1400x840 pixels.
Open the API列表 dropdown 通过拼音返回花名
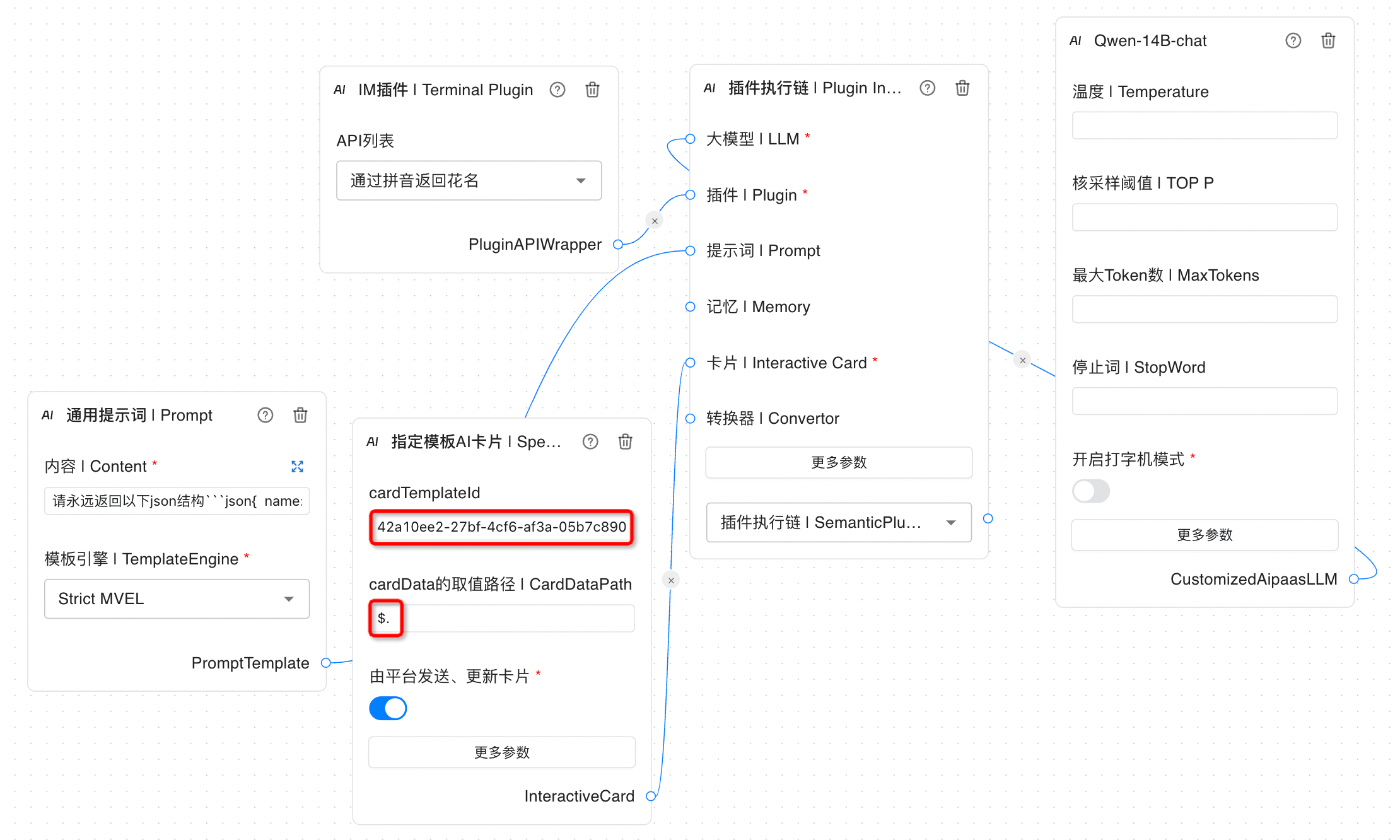click(469, 181)
